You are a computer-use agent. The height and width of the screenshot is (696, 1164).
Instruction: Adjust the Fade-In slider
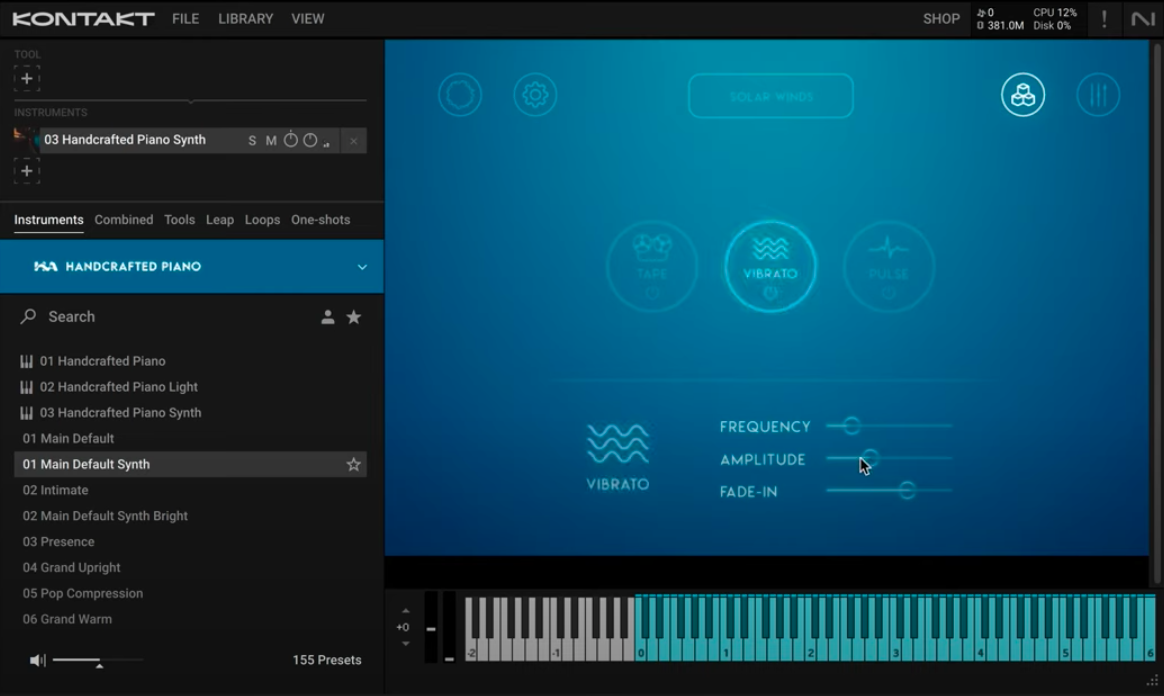point(889,490)
